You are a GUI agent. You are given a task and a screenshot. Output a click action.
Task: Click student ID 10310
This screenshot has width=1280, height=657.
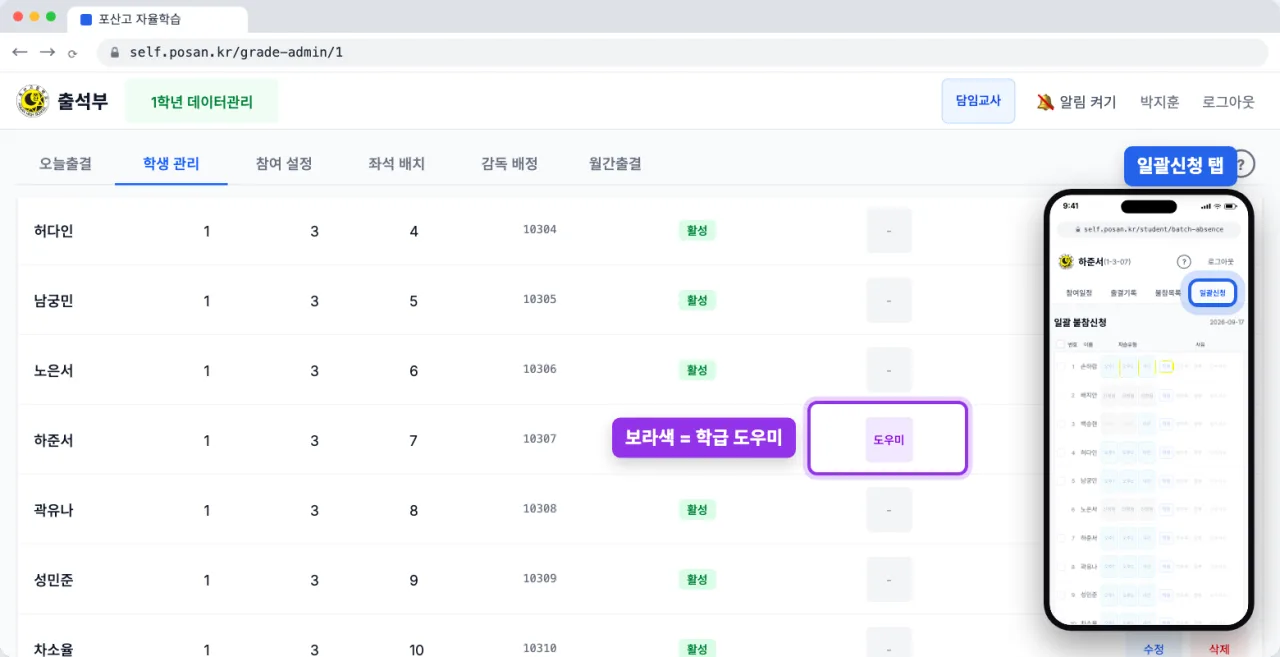pos(540,649)
